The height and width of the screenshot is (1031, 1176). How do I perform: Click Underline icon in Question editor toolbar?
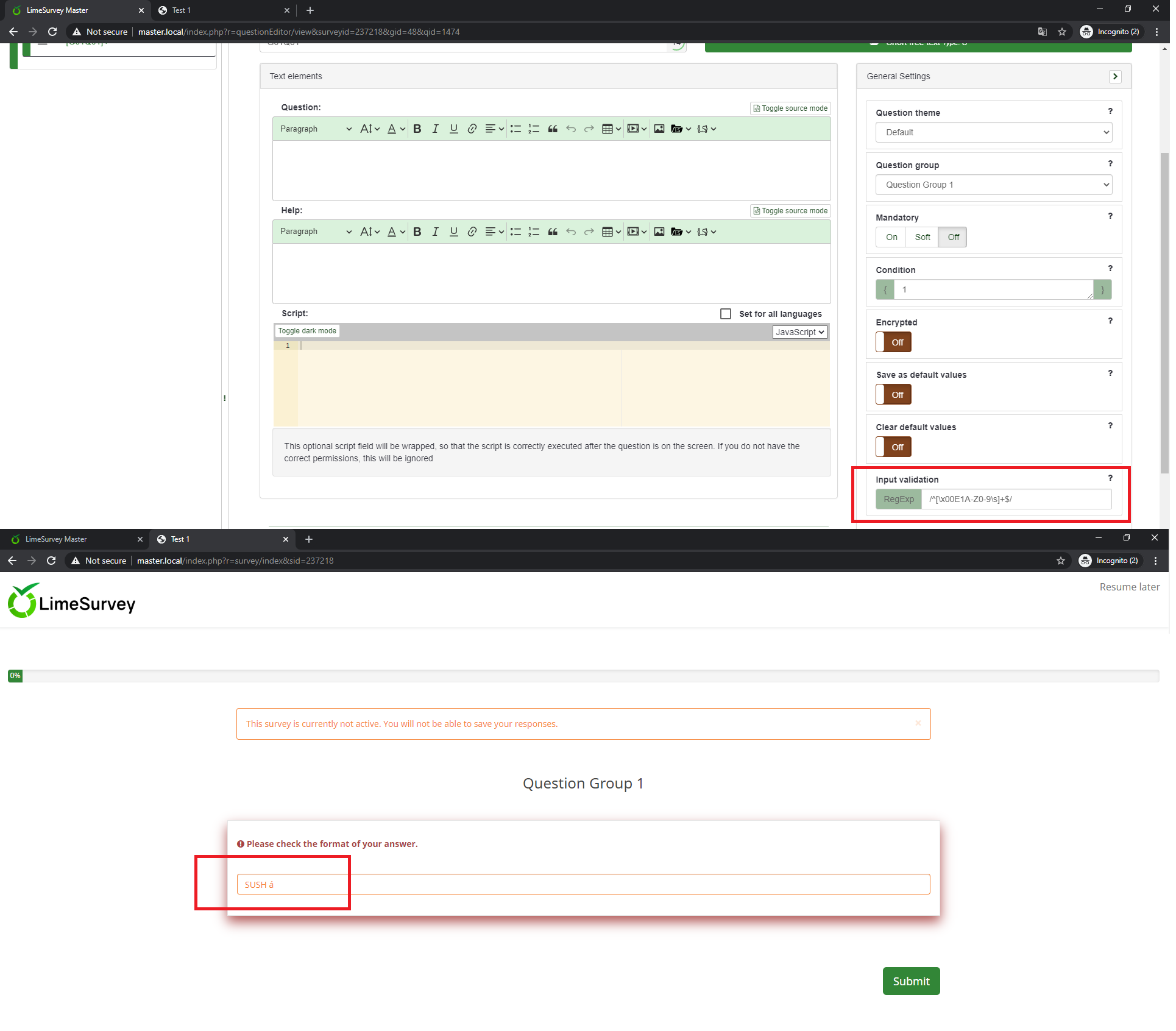click(x=453, y=129)
